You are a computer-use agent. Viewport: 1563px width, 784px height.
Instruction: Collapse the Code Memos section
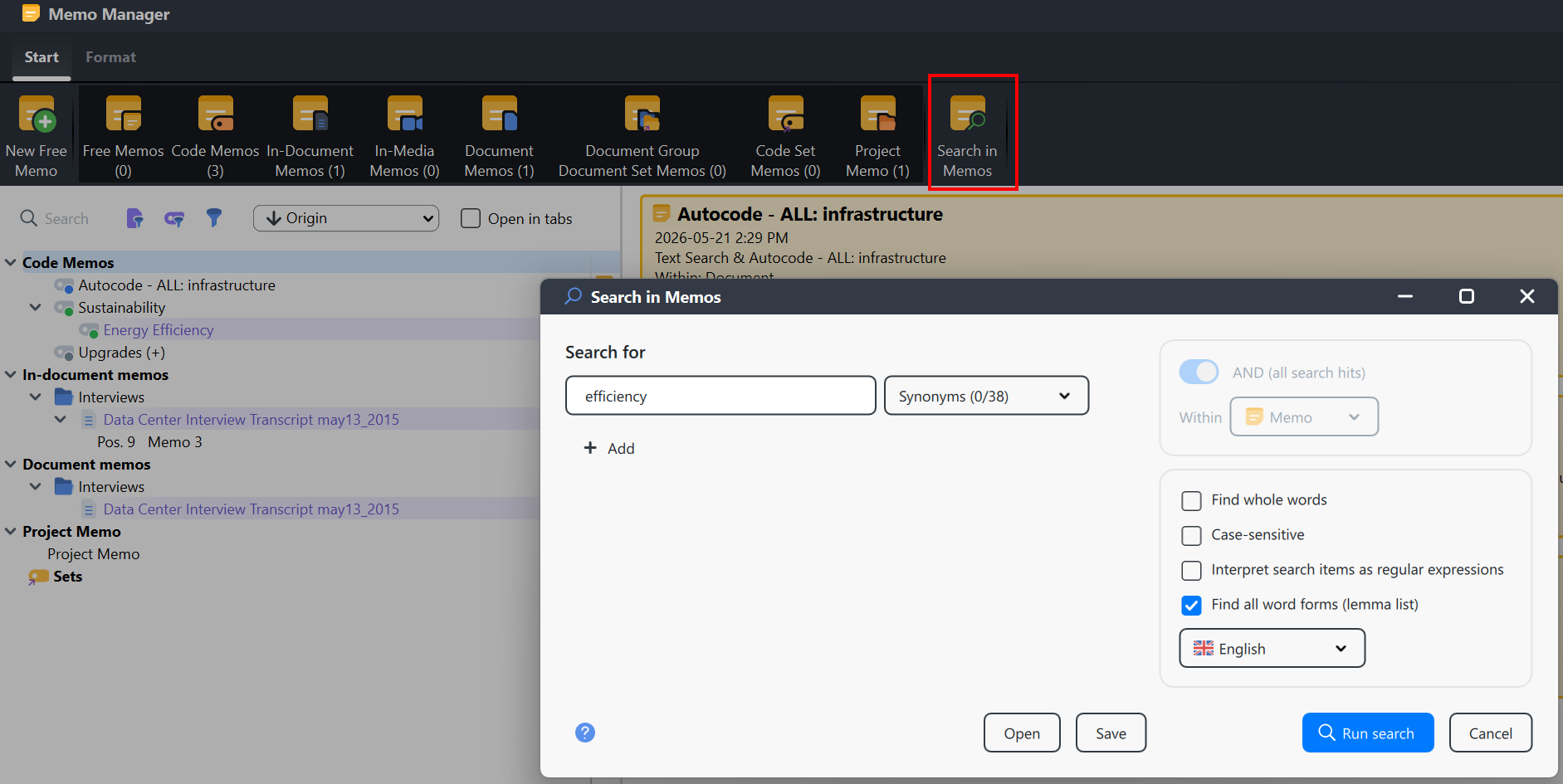[x=11, y=262]
